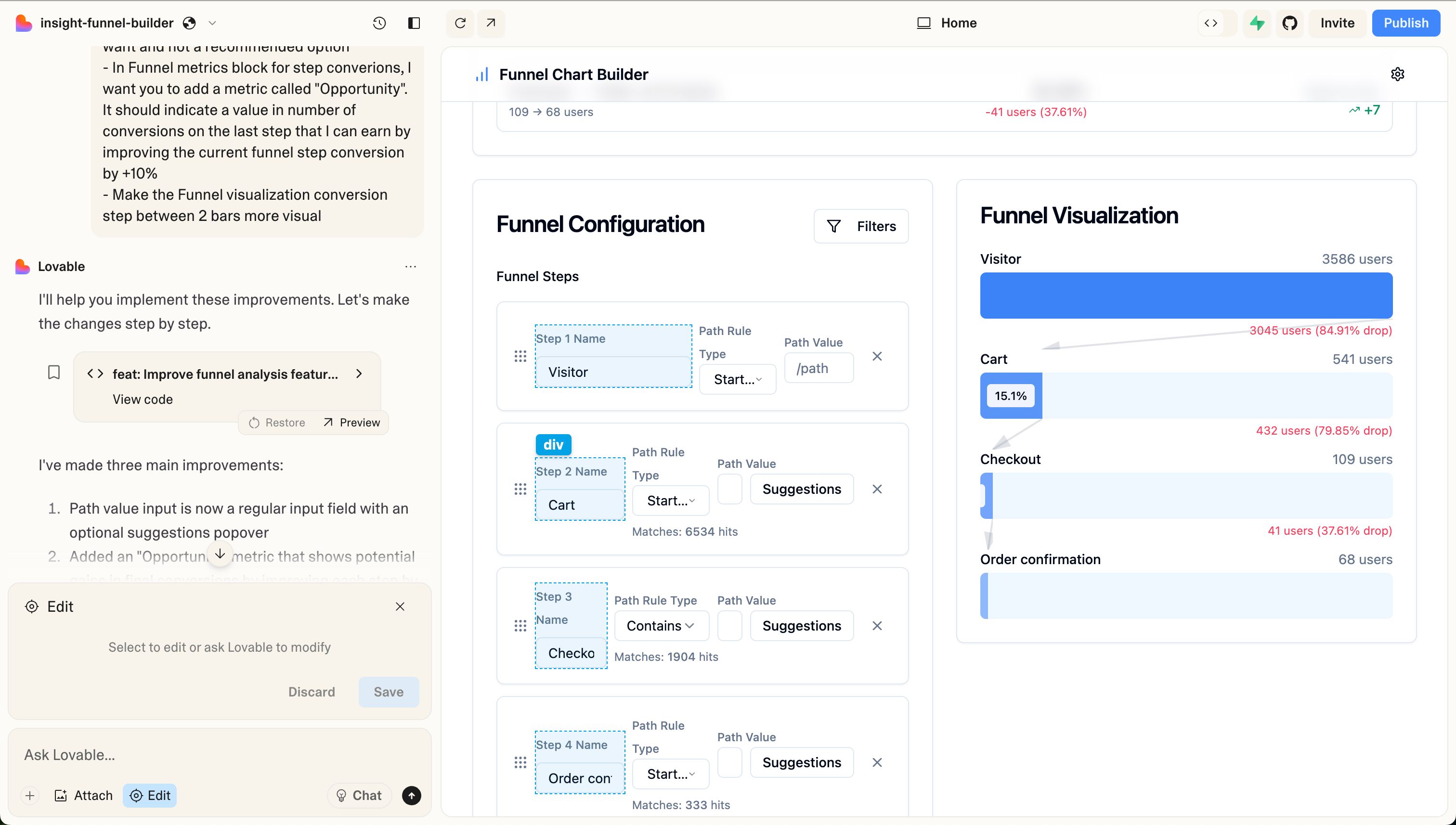Open Step 2 Path Rule Type dropdown
This screenshot has width=1456, height=825.
click(671, 500)
